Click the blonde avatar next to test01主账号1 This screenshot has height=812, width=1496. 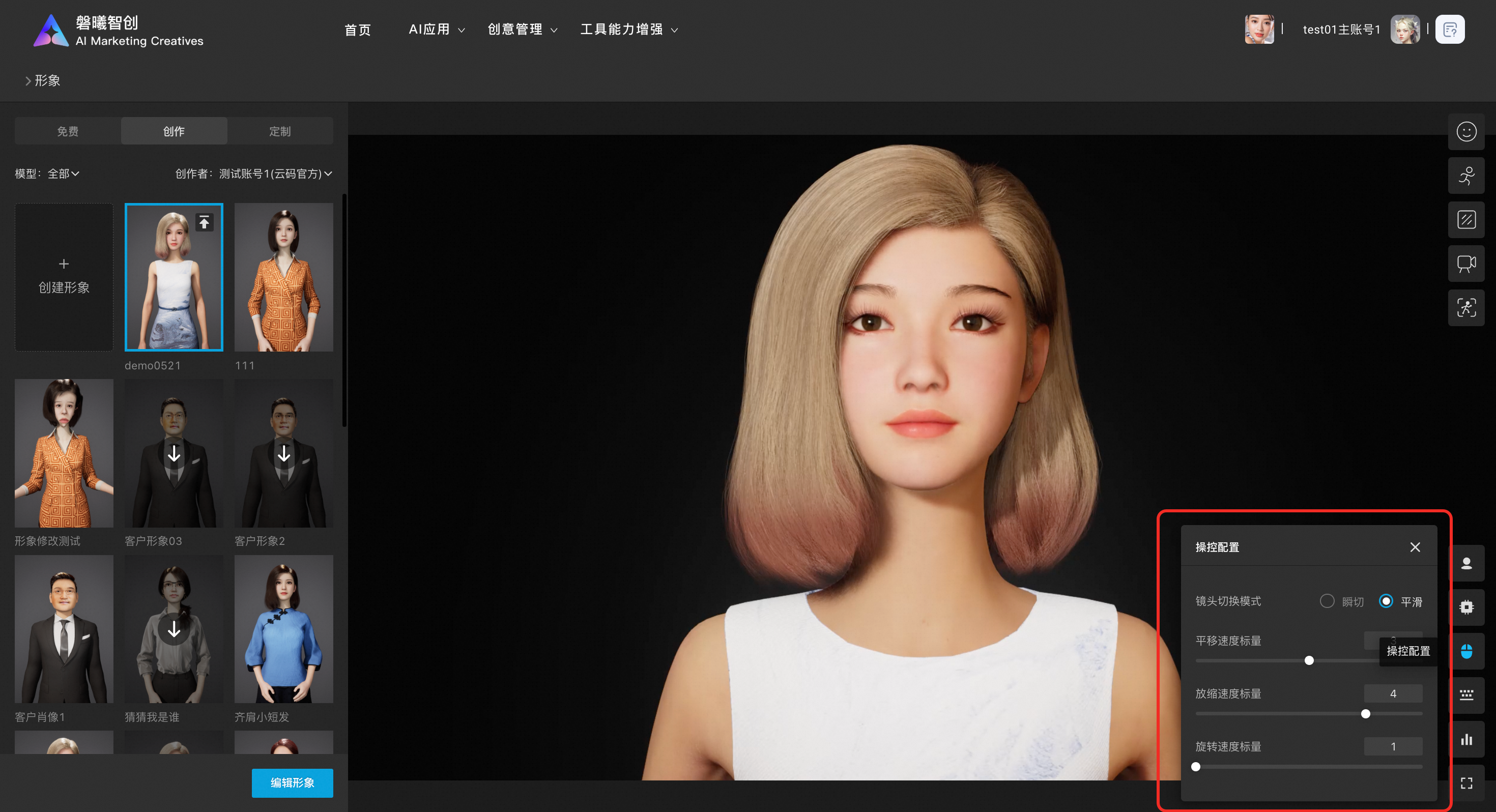(1405, 30)
